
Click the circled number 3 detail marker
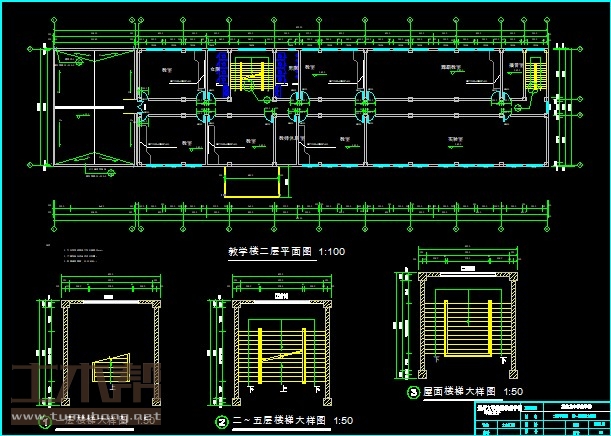[413, 393]
